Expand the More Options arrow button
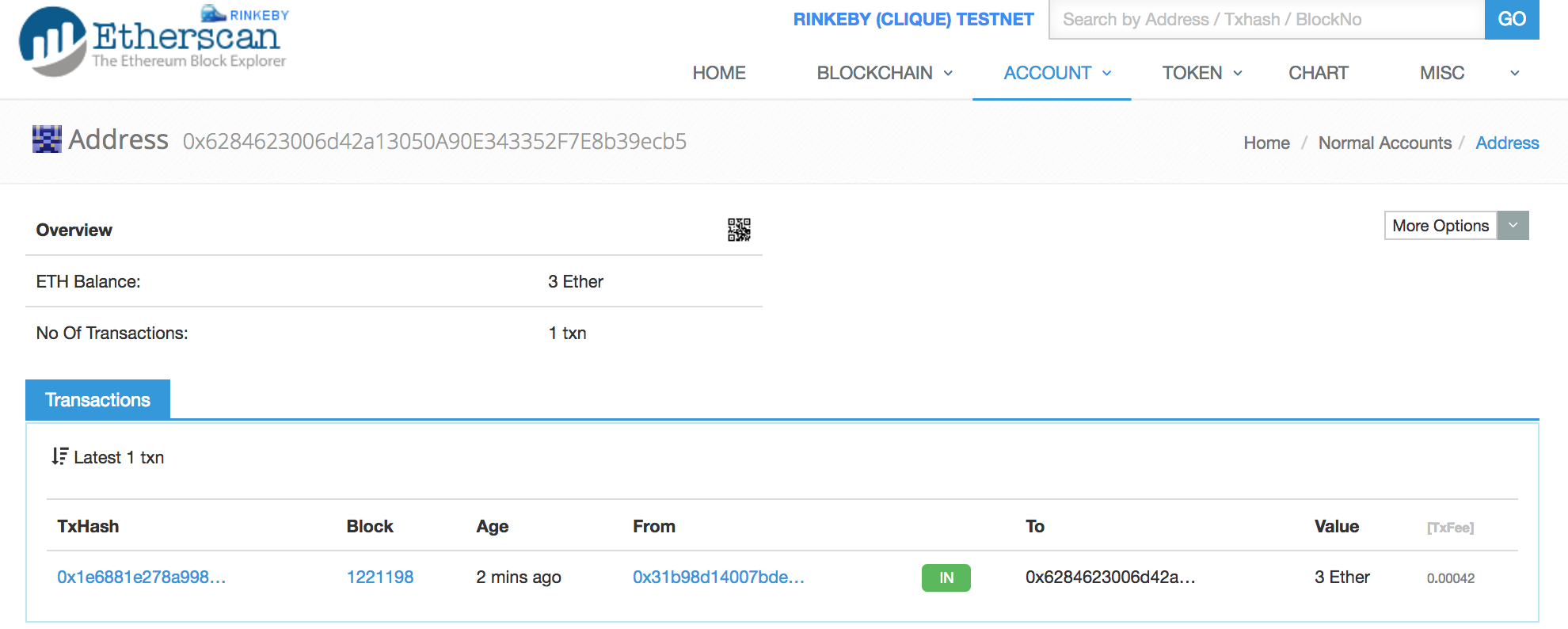 [x=1513, y=226]
